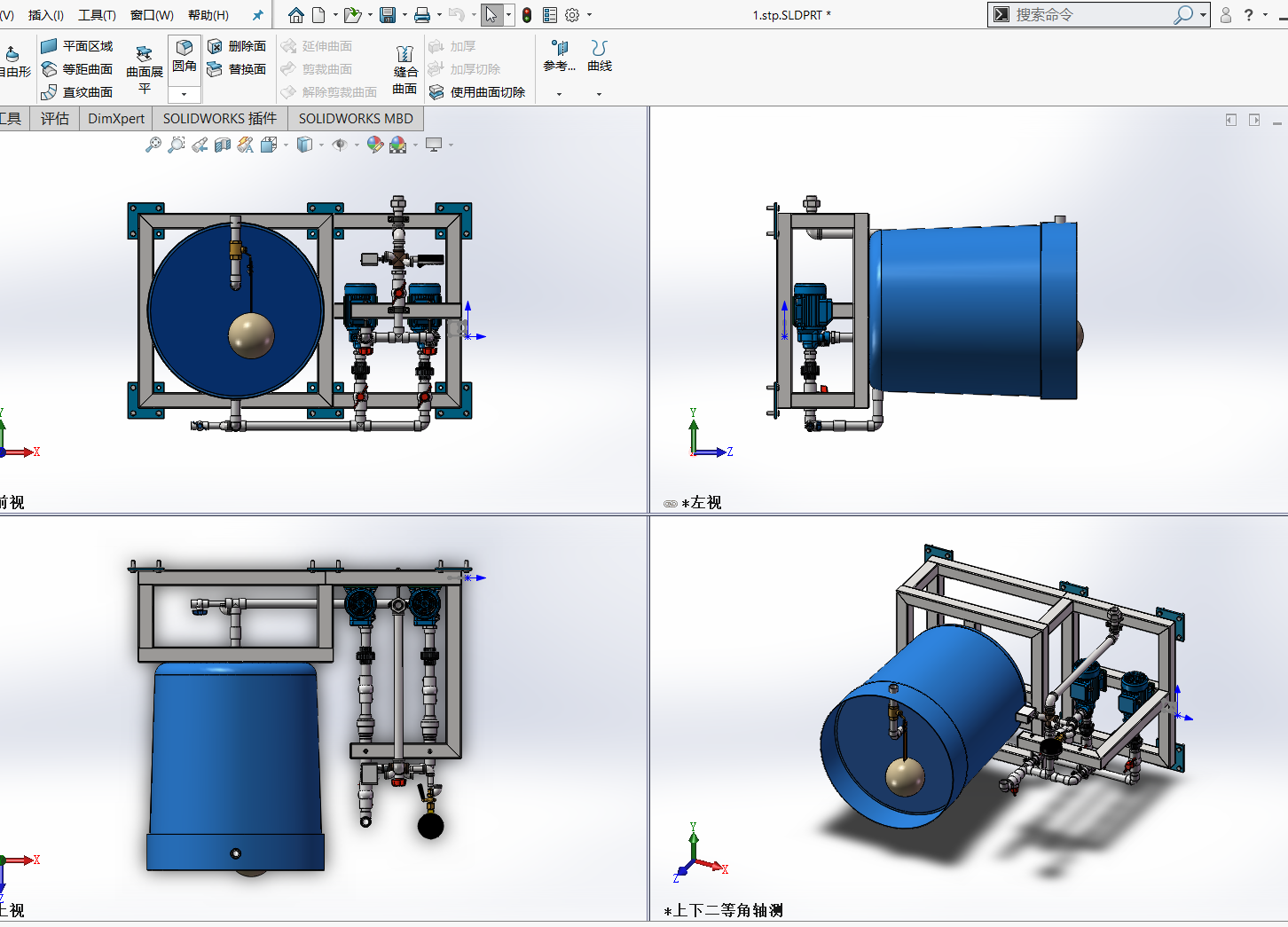Click the Zoom to Fit magnifier icon
This screenshot has height=927, width=1288.
click(x=153, y=145)
